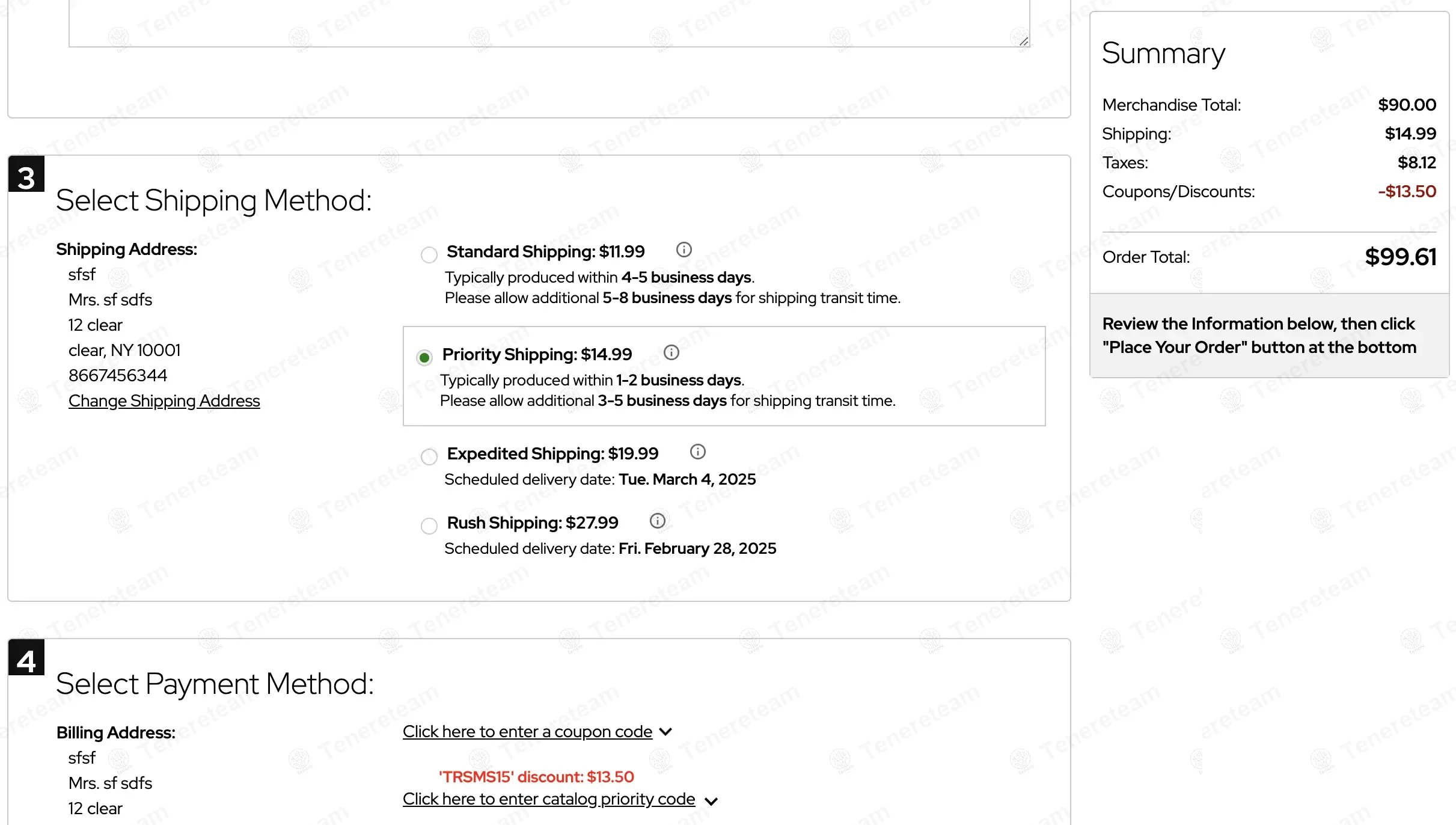Click the text area resize handle
The width and height of the screenshot is (1456, 825).
click(1023, 41)
